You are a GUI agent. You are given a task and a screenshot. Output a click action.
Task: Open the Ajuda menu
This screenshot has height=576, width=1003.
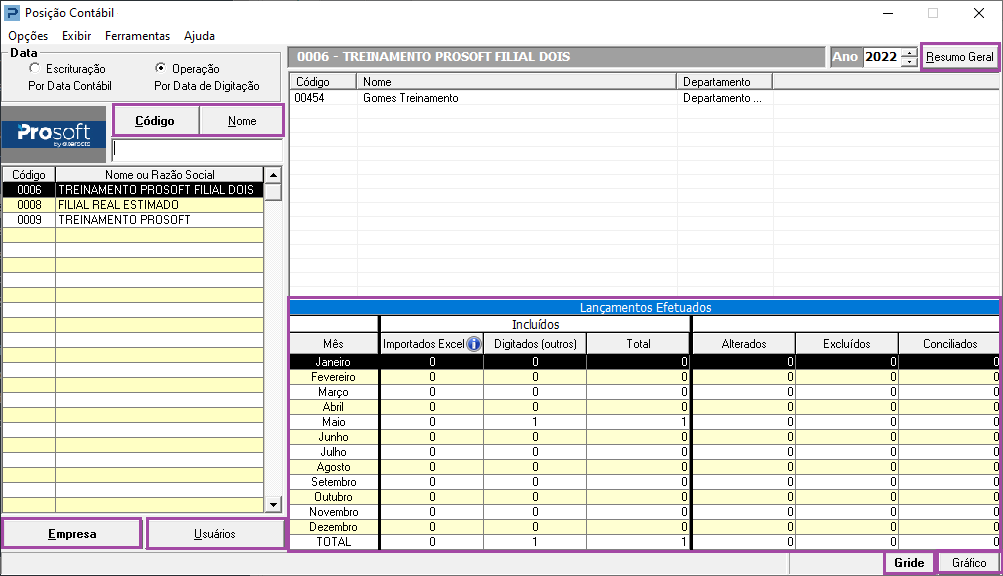199,36
